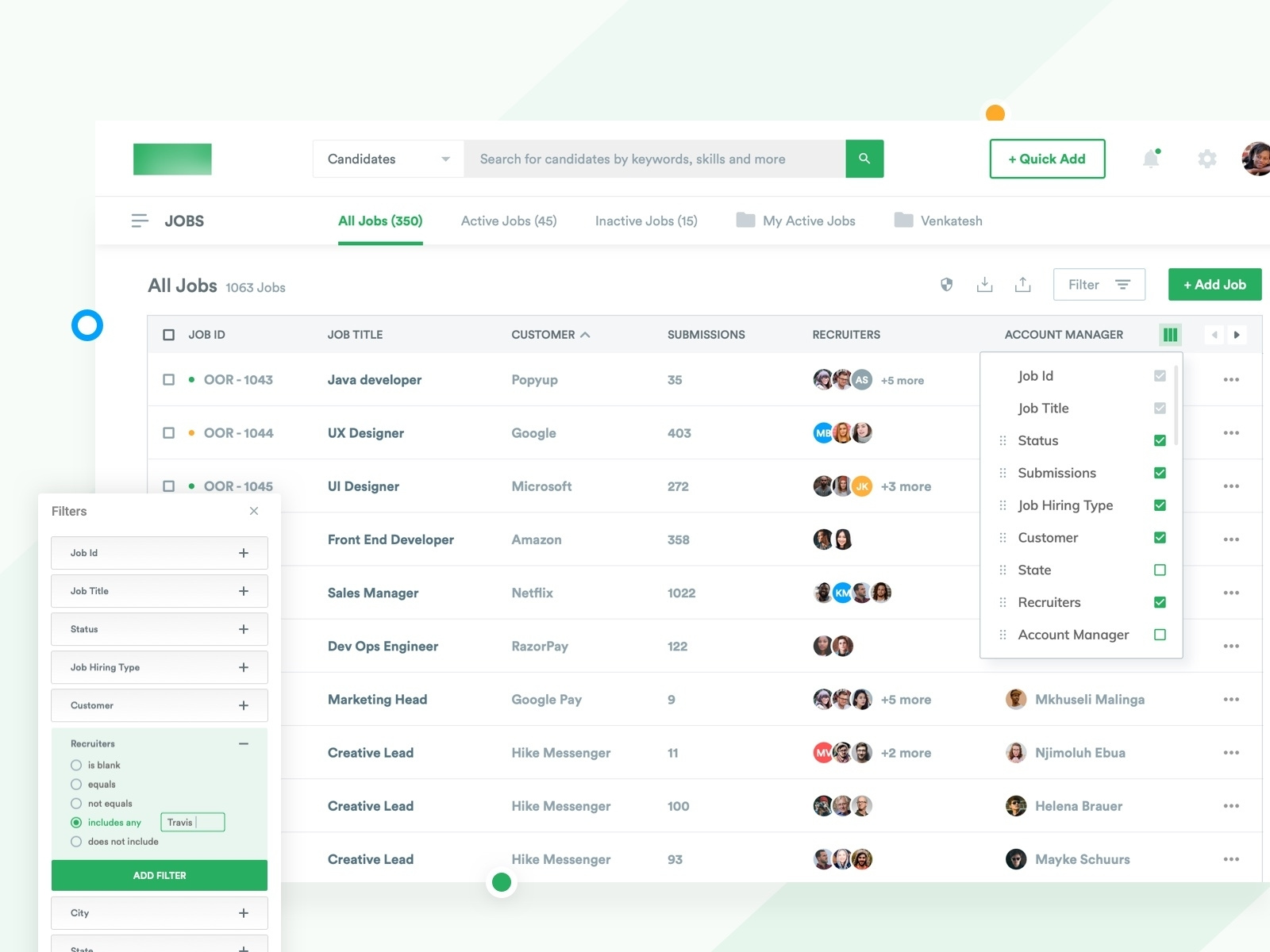1270x952 pixels.
Task: Show '+5 more' recruiters for Java developer
Action: 902,380
